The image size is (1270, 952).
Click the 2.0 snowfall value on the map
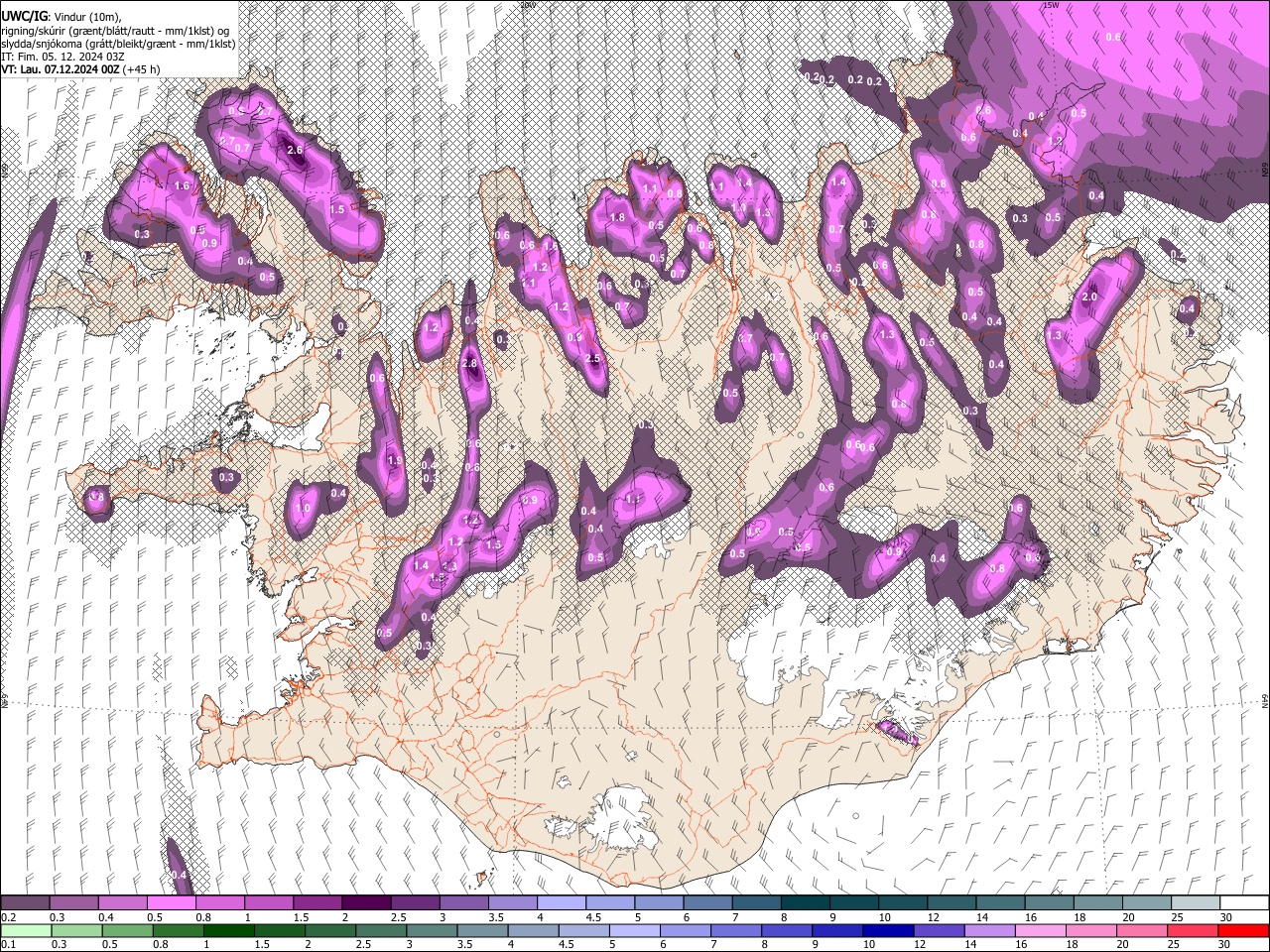(1089, 297)
